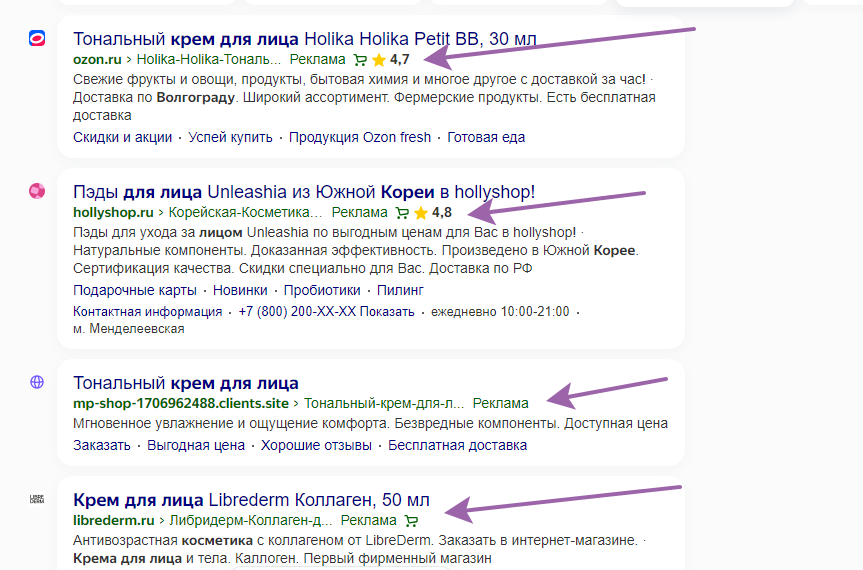Image resolution: width=863 pixels, height=570 pixels.
Task: Open the Успей купить sitelink
Action: pos(230,137)
